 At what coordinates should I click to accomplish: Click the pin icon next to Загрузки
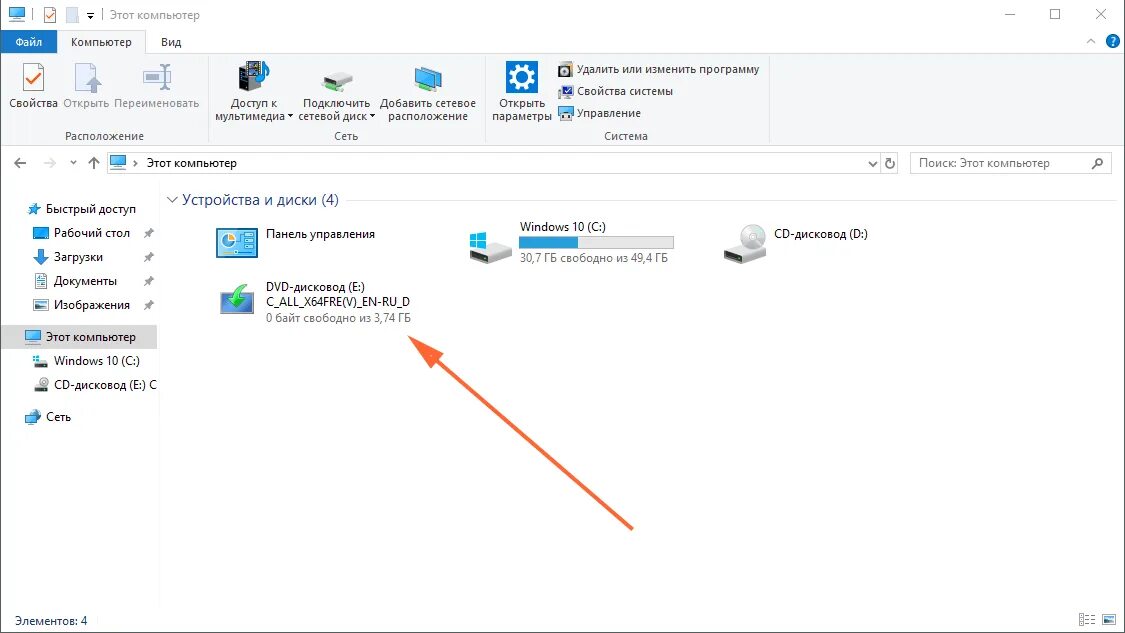pos(149,257)
